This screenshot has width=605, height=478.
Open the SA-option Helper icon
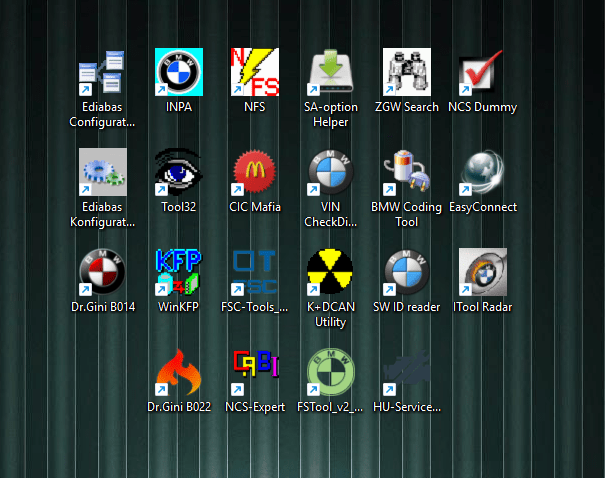pos(331,72)
